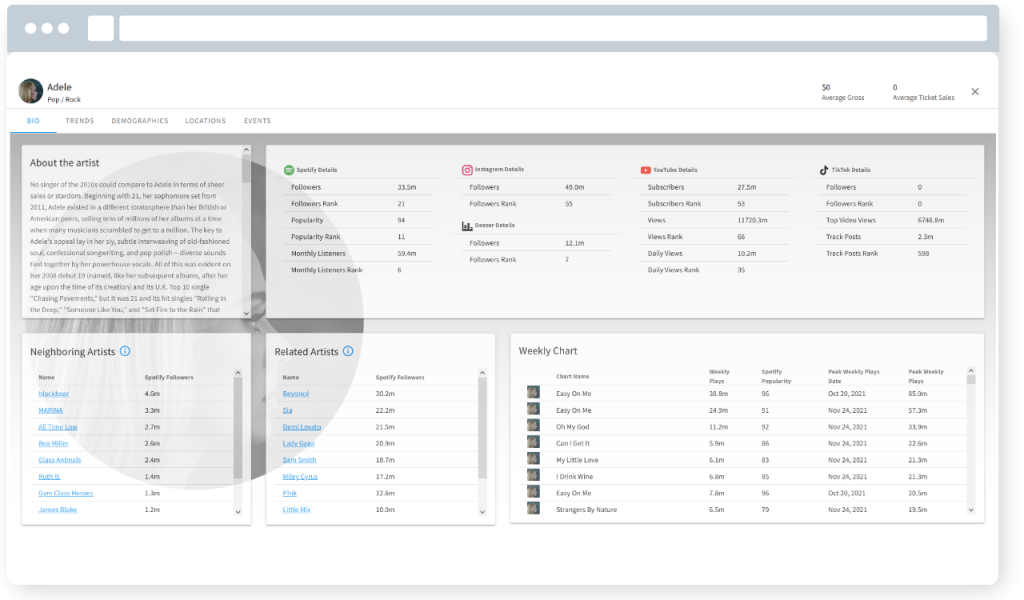Select the Locations tab
The image size is (1024, 600).
coord(205,121)
